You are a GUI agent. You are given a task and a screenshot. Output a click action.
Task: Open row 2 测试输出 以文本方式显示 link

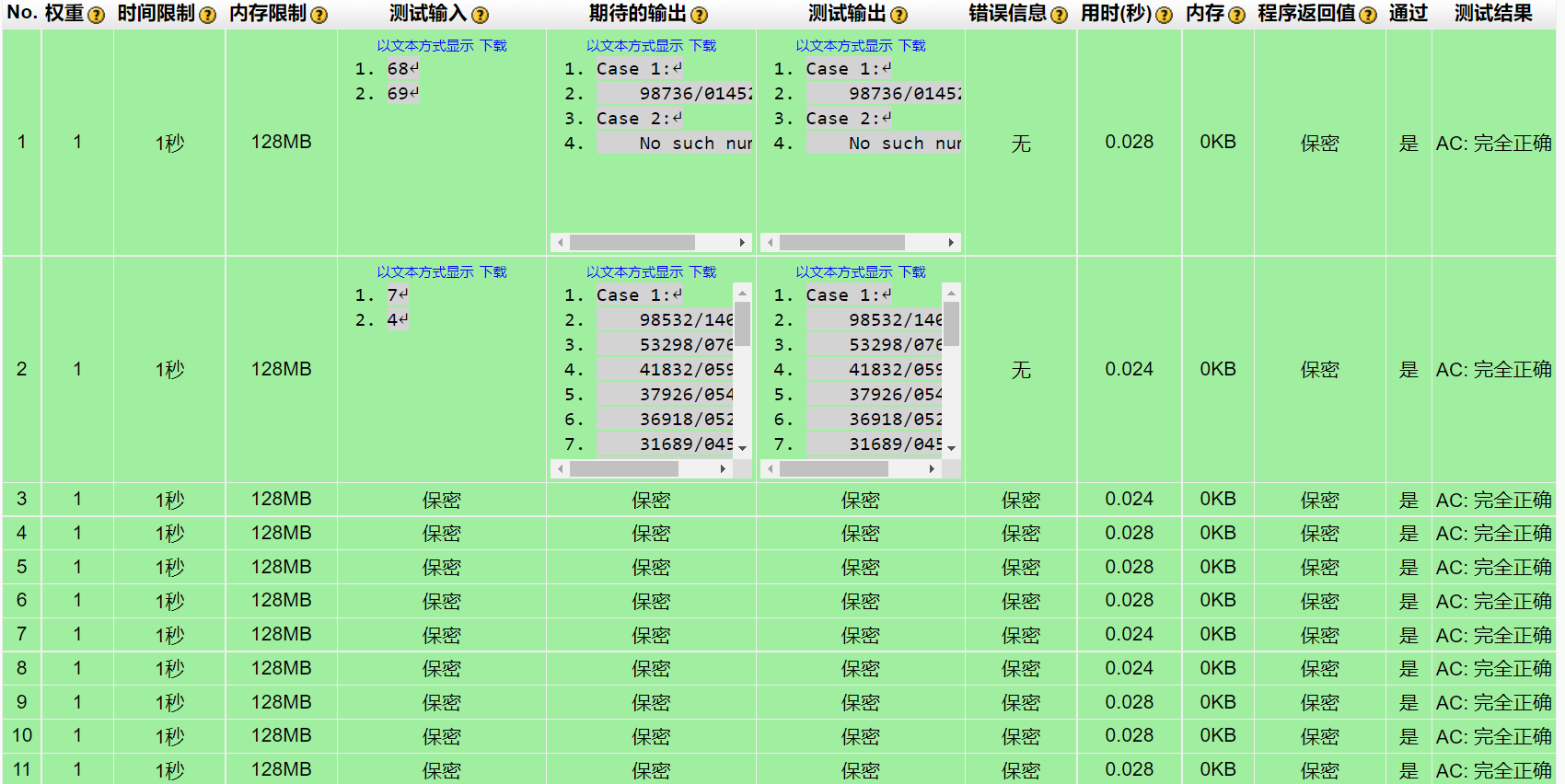coord(844,272)
